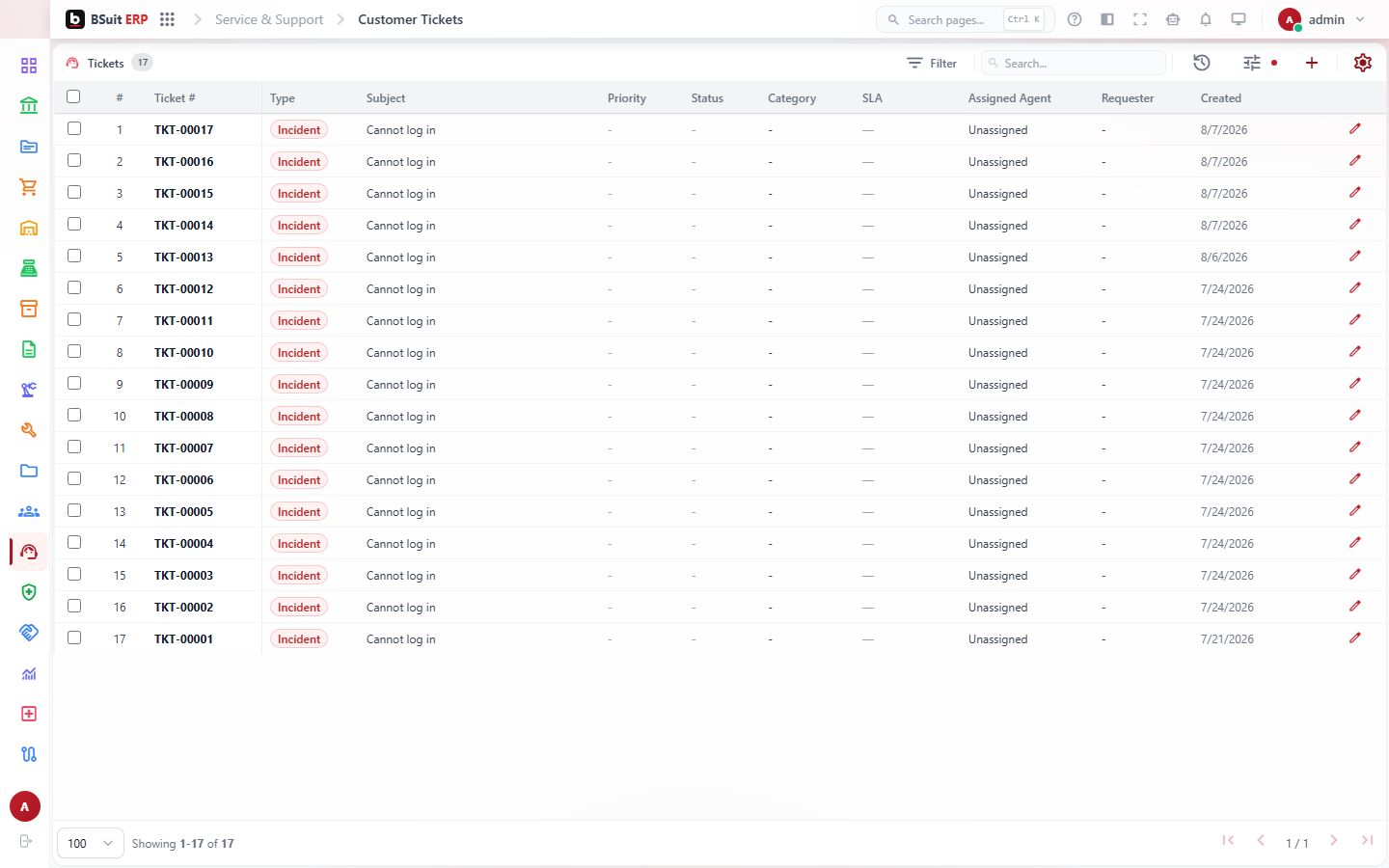Click the help question mark icon
1389x868 pixels.
click(x=1075, y=19)
